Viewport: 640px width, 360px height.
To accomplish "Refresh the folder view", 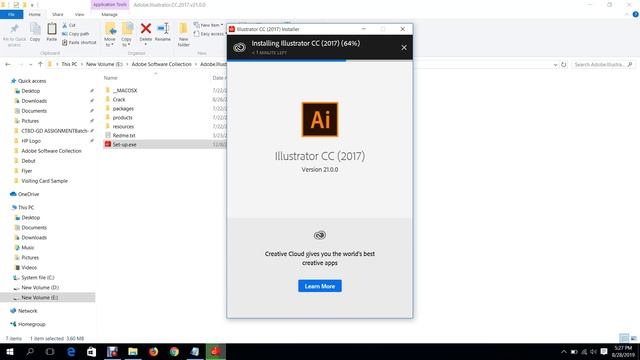I will click(x=564, y=64).
